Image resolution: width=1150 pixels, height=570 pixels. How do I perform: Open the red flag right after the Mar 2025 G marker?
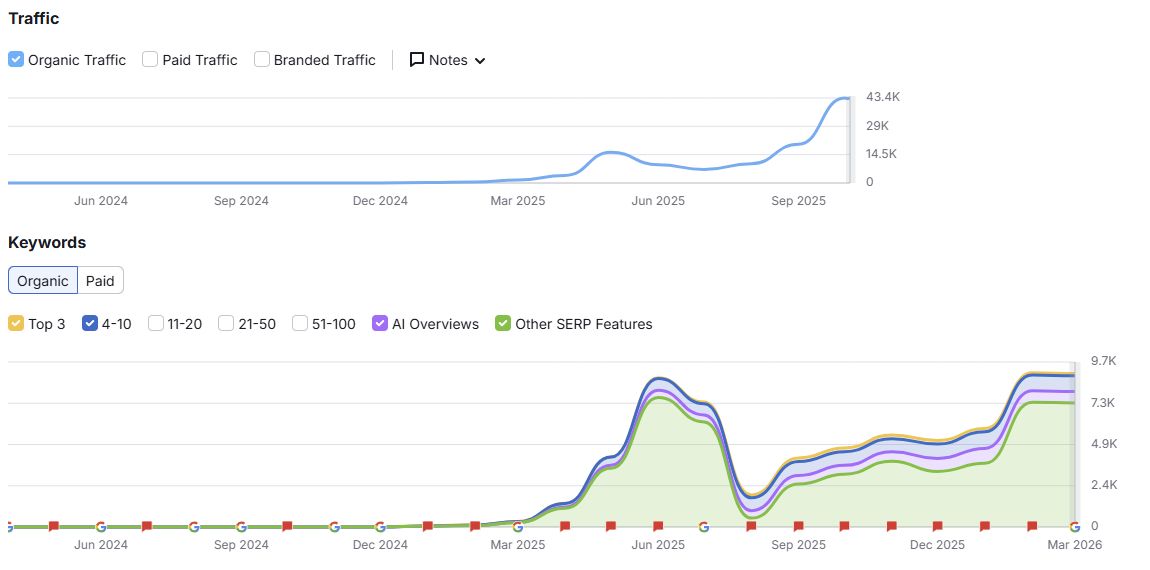565,526
